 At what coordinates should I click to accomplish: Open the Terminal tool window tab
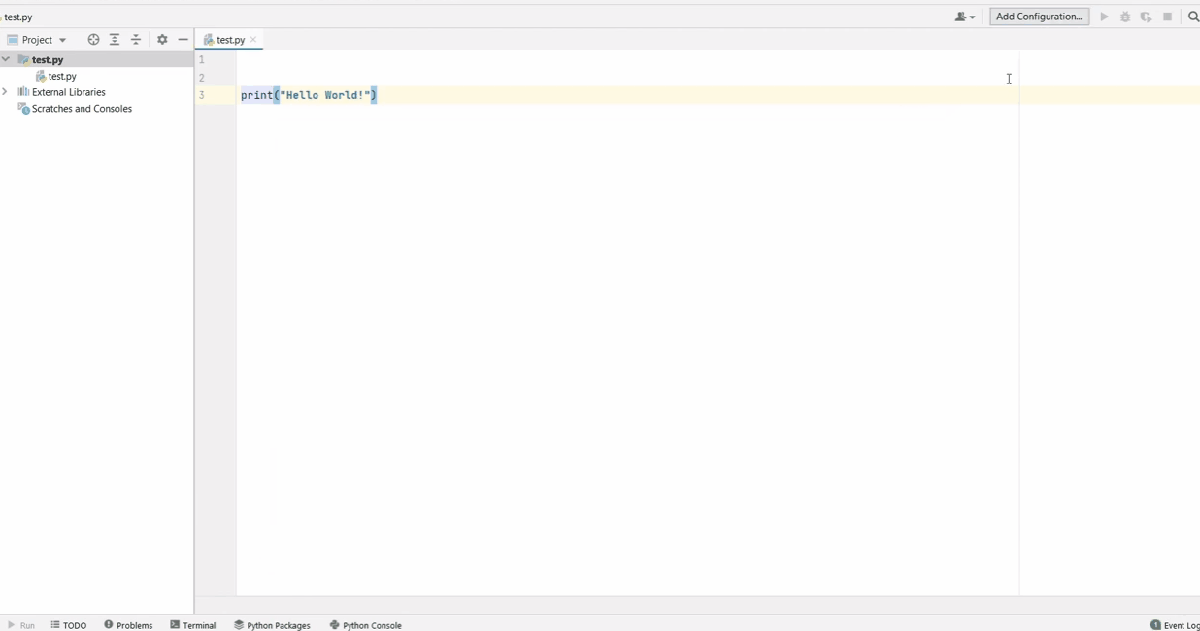193,625
